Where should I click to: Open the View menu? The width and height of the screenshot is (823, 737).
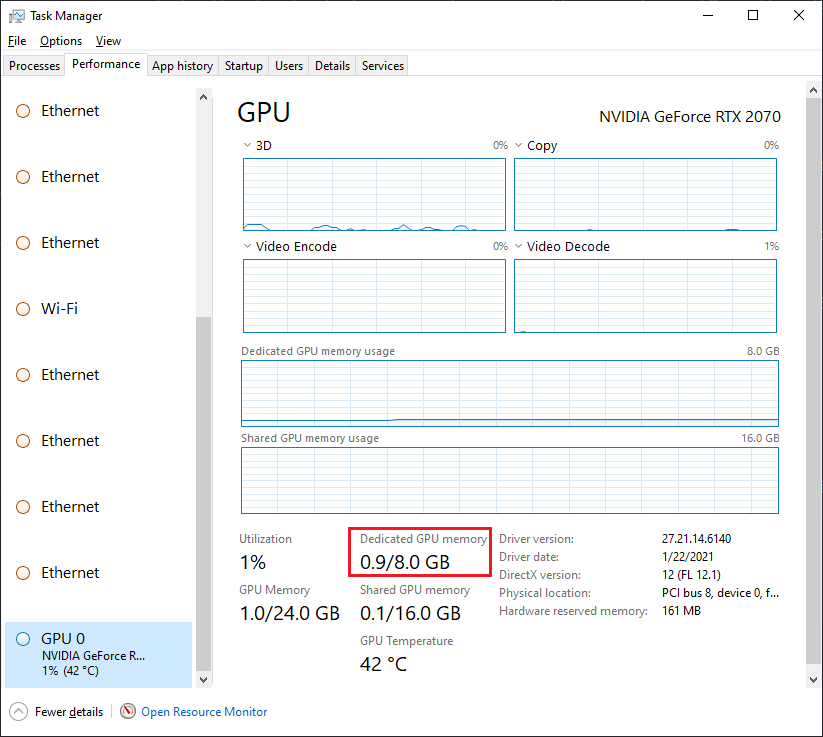pos(108,41)
